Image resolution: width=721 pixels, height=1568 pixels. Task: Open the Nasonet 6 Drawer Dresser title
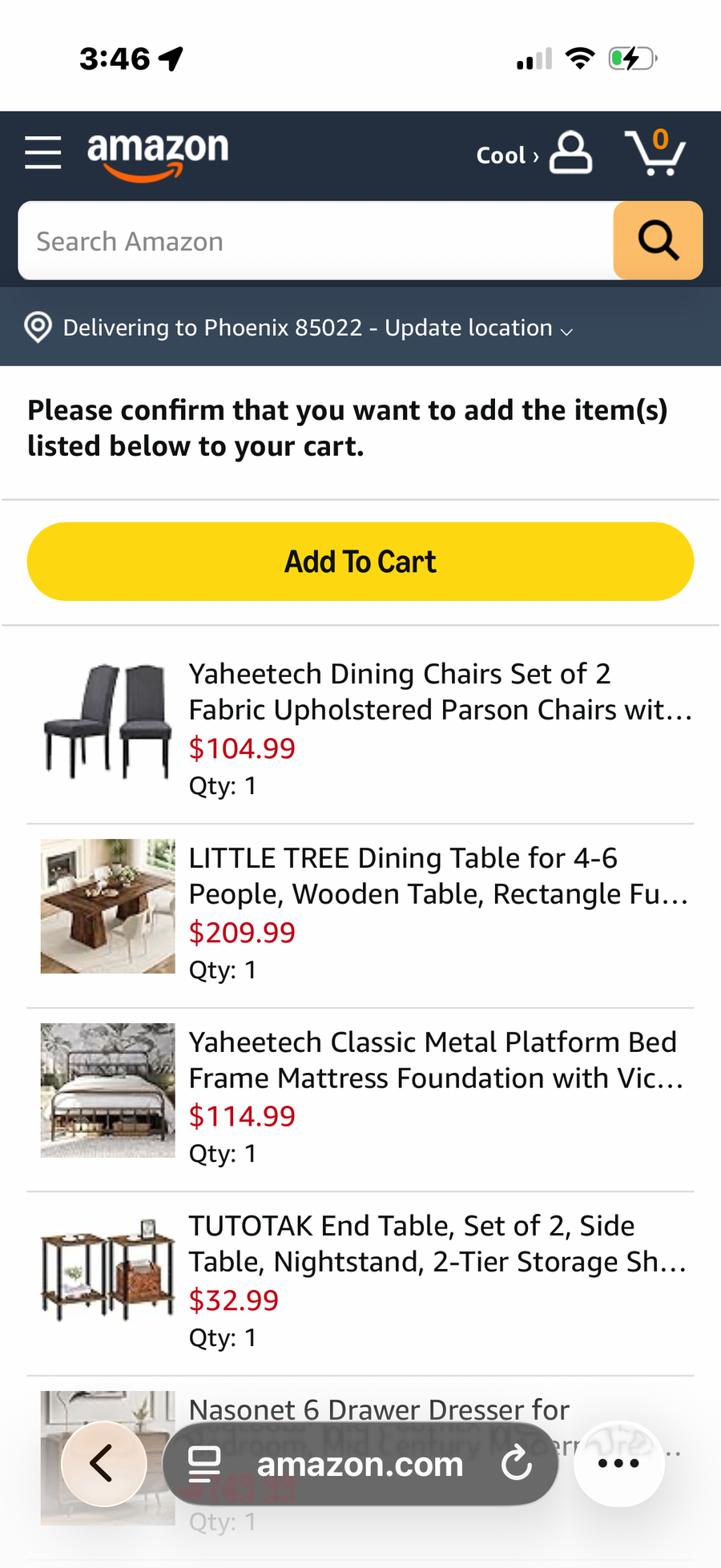[379, 1409]
